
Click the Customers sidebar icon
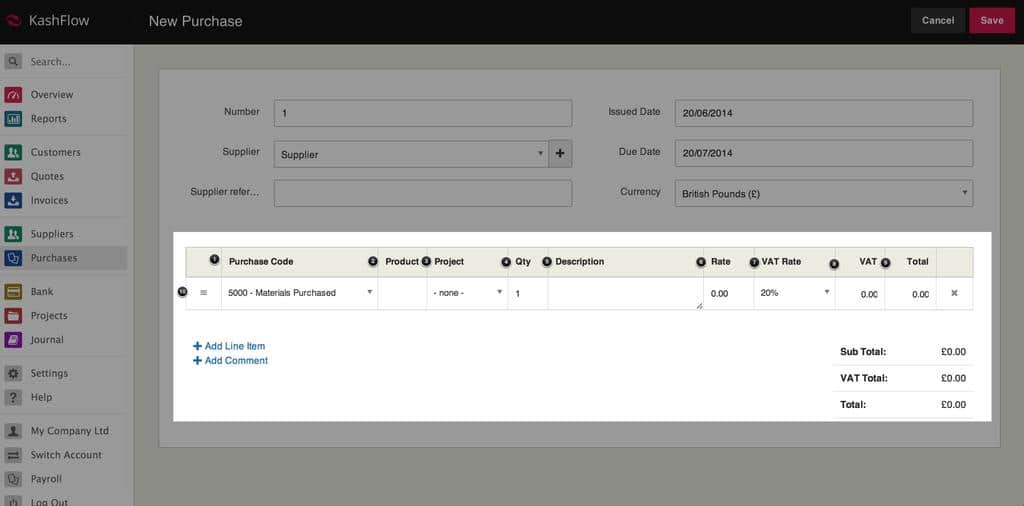pos(13,153)
